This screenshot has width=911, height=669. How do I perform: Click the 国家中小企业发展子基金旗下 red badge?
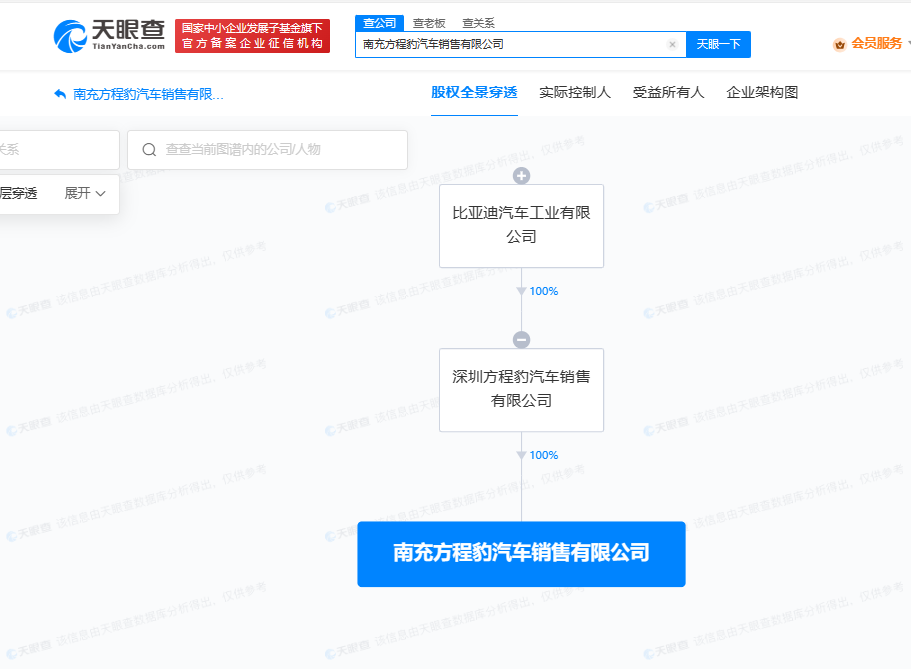click(x=252, y=36)
